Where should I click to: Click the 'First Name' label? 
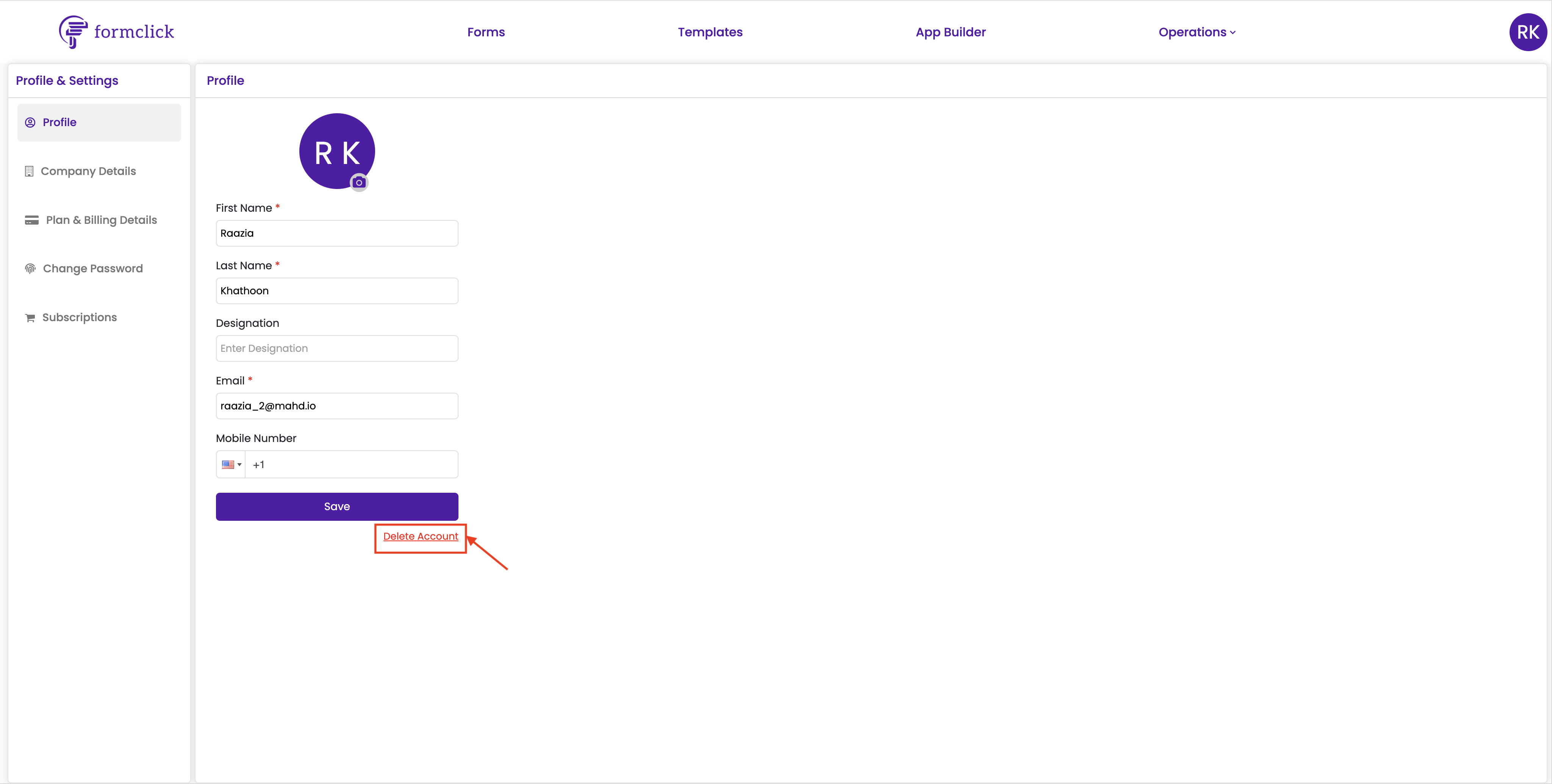point(244,208)
